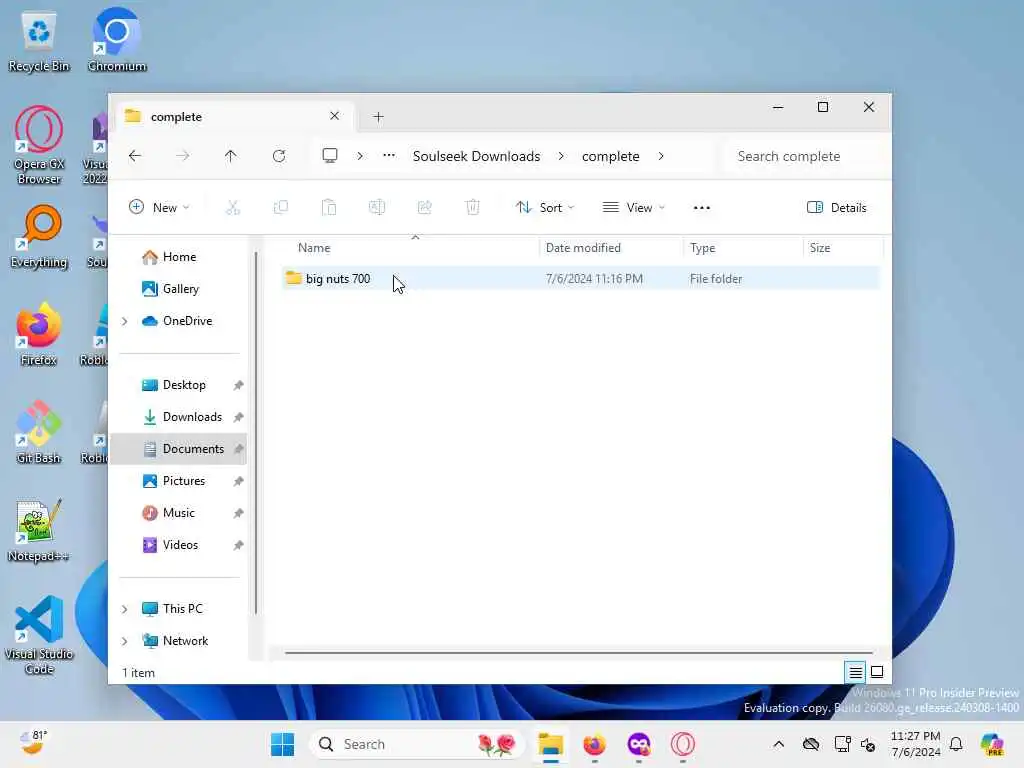Go up one folder level

tap(231, 156)
